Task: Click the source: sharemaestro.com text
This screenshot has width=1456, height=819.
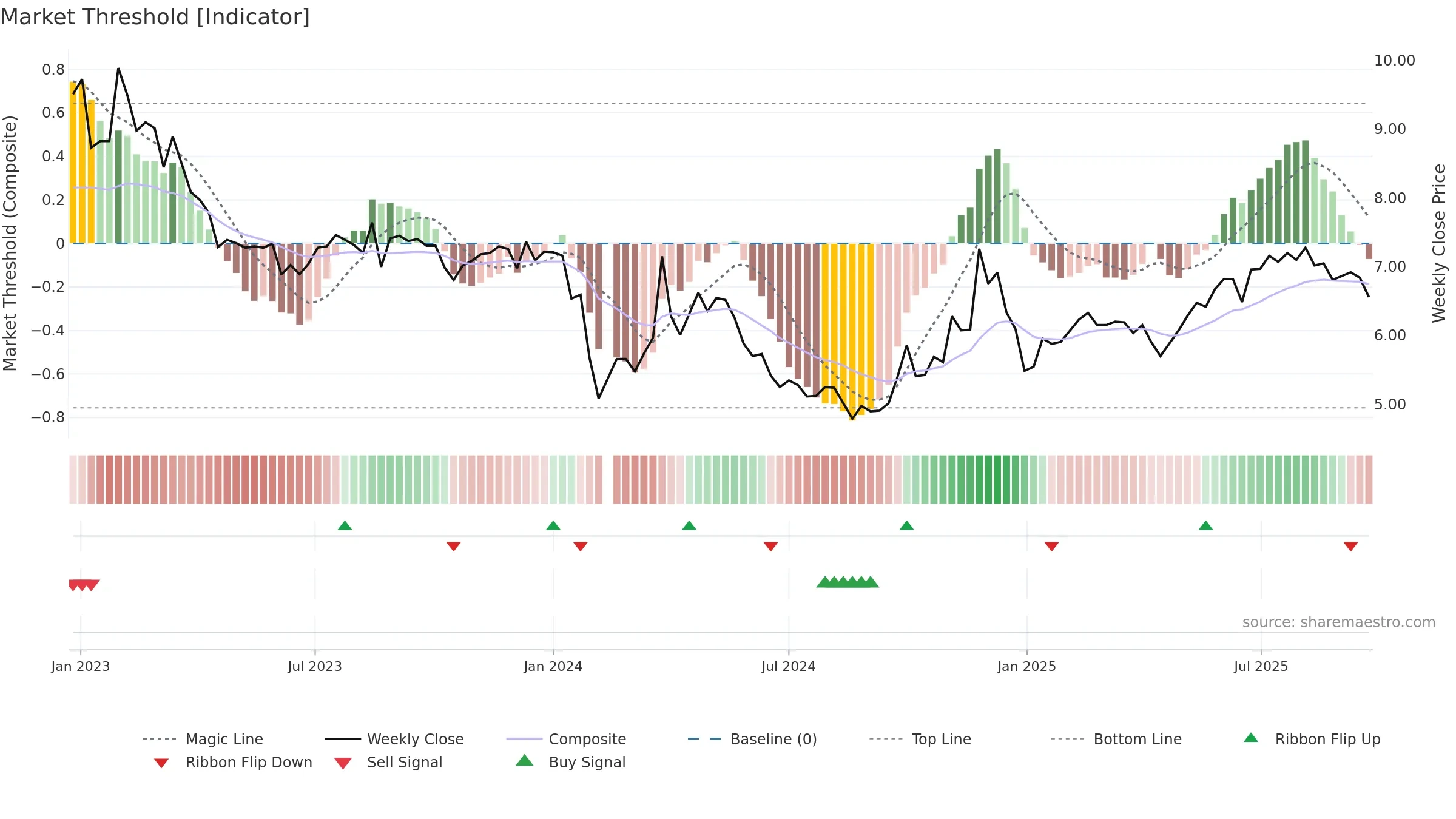Action: pos(1339,622)
